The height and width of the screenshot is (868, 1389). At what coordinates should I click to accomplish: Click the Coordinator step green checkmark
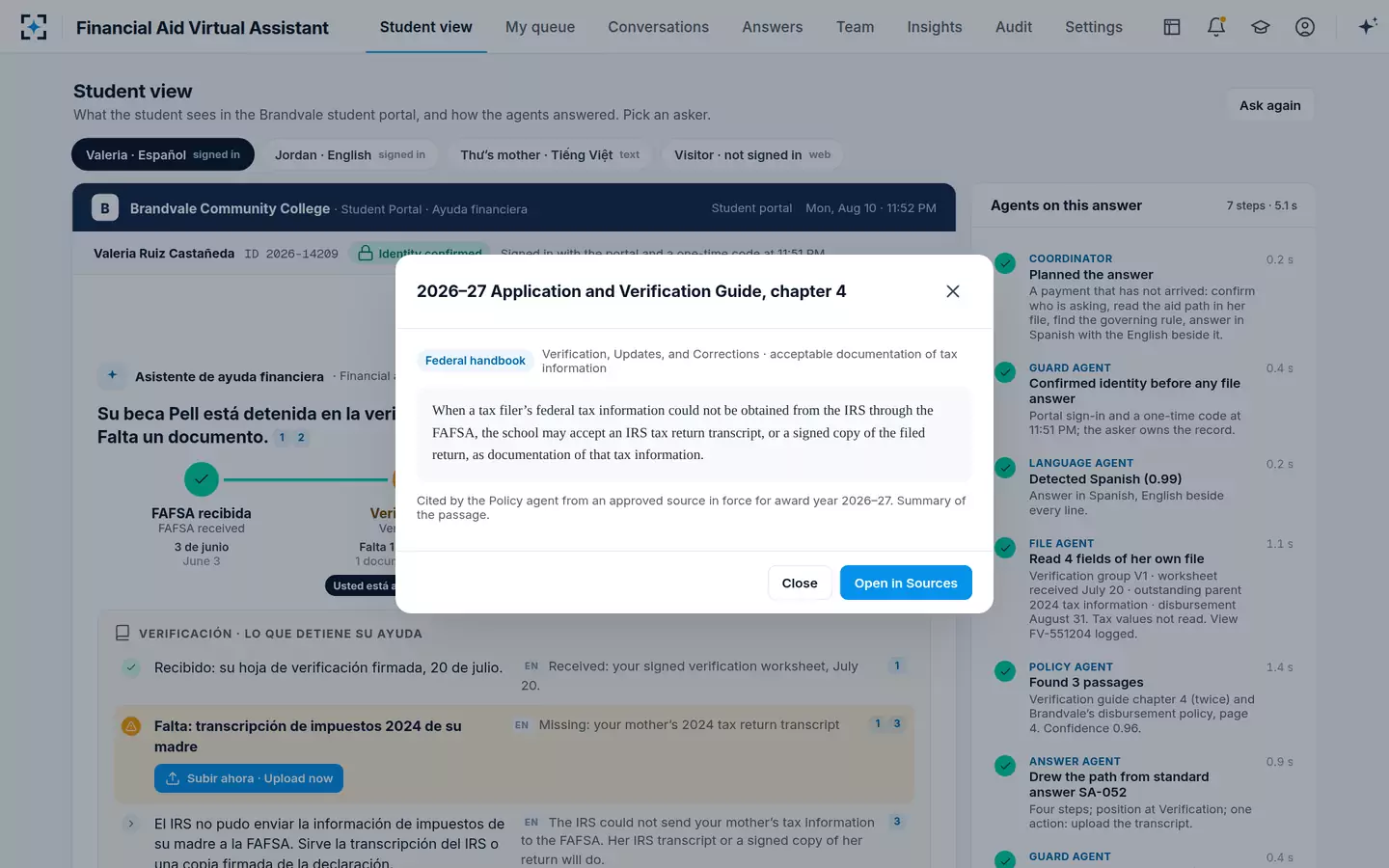tap(1005, 262)
